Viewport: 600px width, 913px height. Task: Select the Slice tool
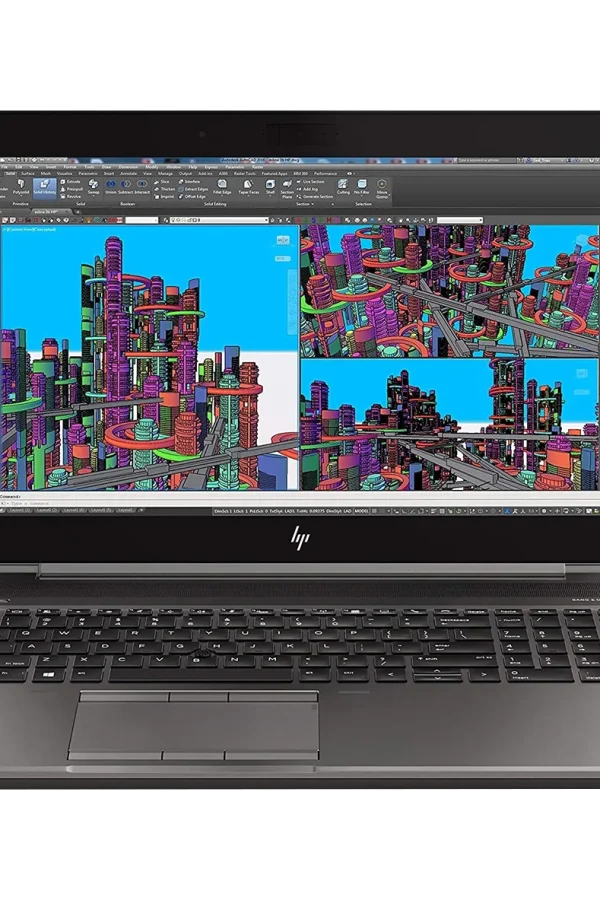163,182
